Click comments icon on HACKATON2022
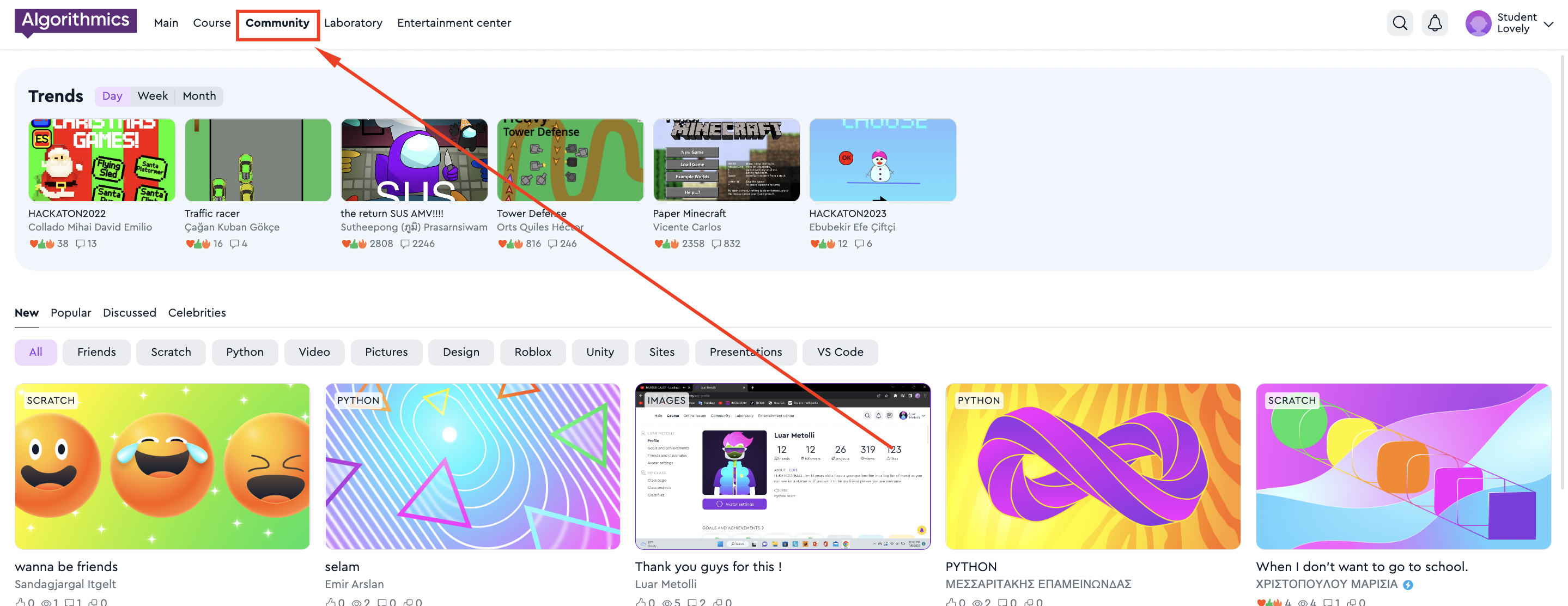Image resolution: width=1568 pixels, height=606 pixels. (80, 244)
